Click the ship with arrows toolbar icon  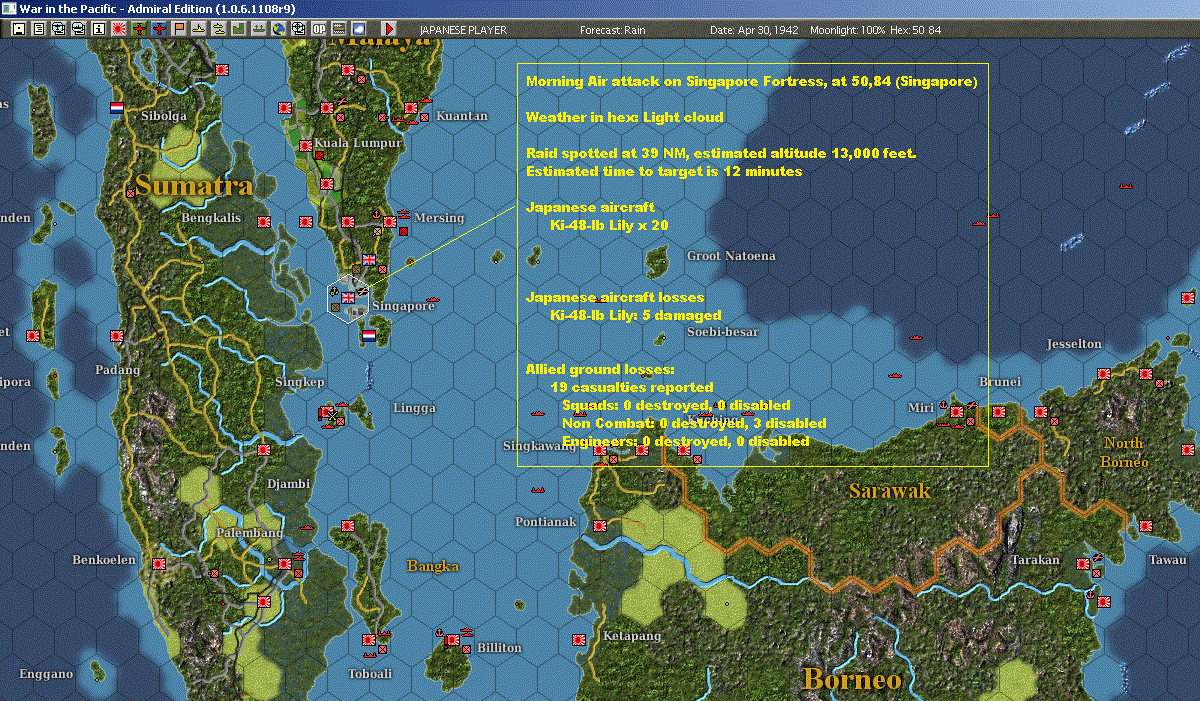click(258, 29)
